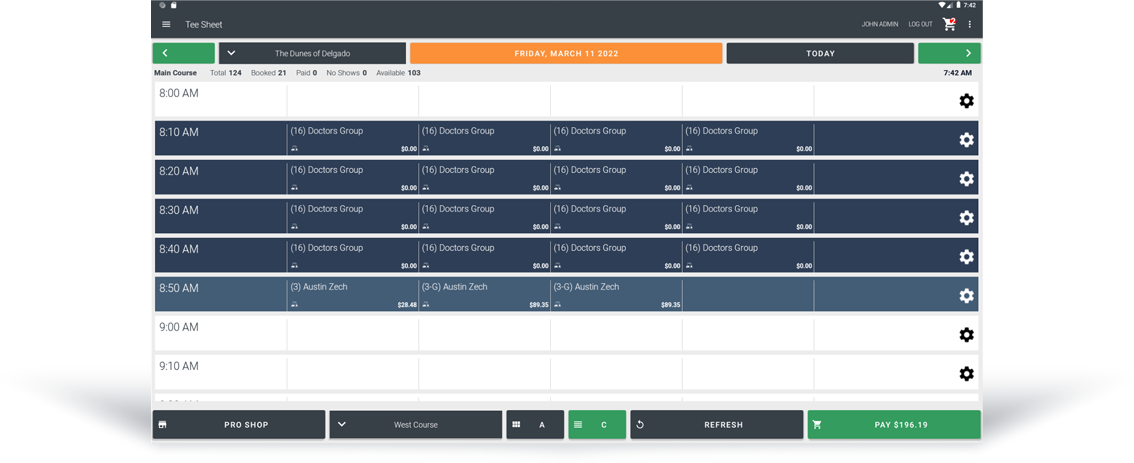
Task: Click gear icon on 8:50 AM row
Action: tap(966, 296)
